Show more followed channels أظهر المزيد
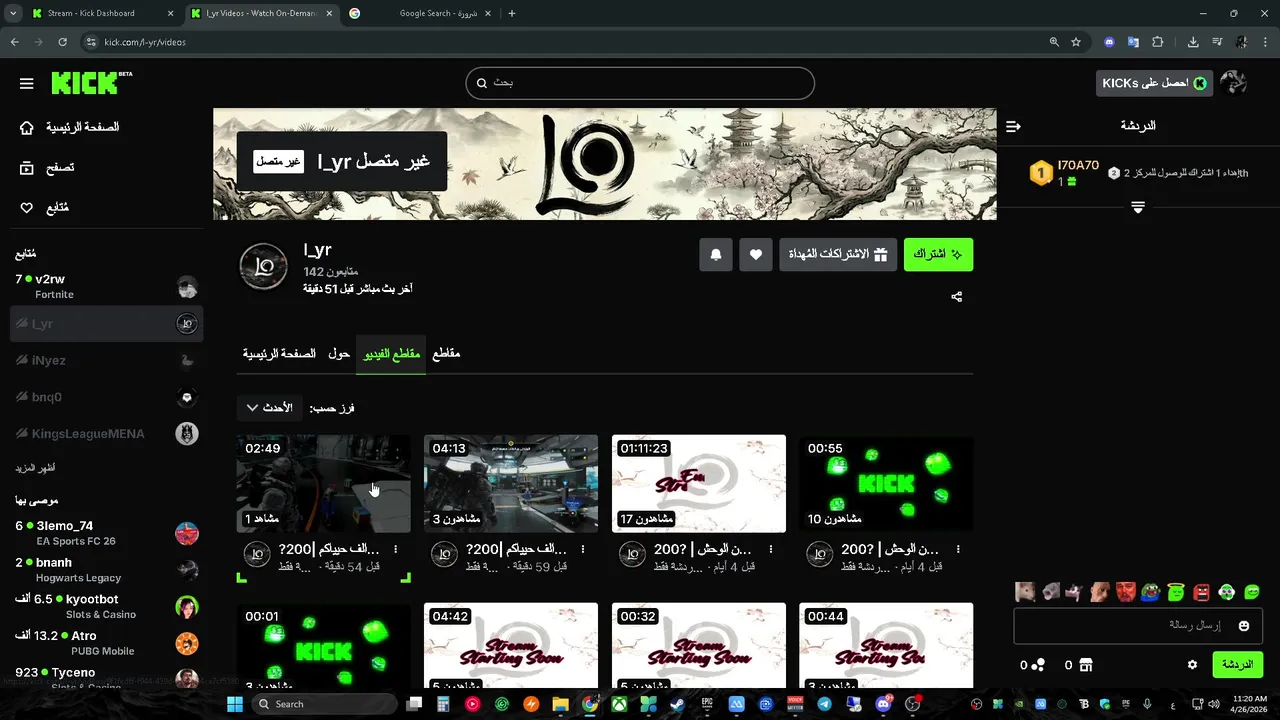Image resolution: width=1280 pixels, height=720 pixels. 35,469
